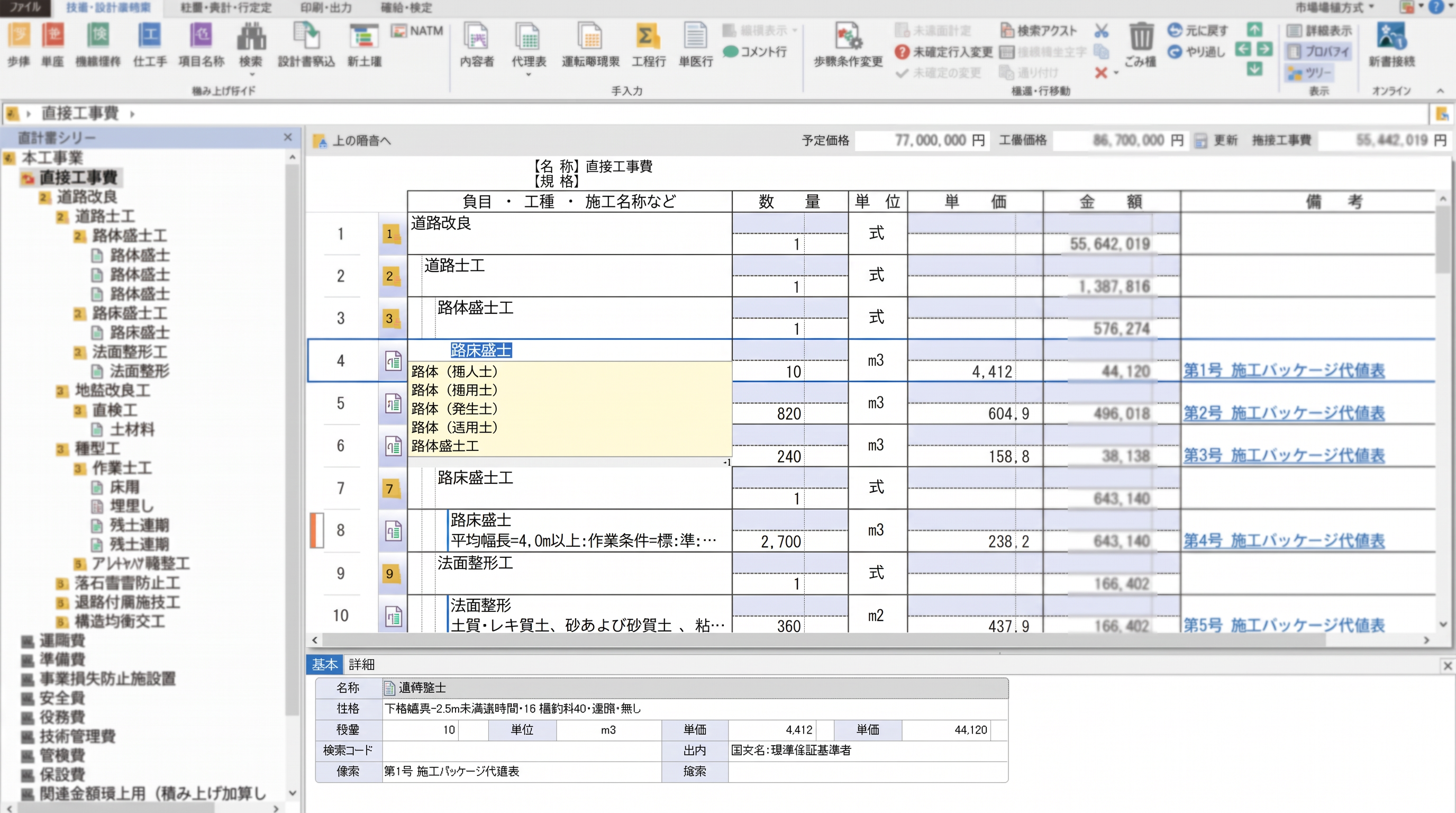Open link 第4号 施工パッケージ代価表
This screenshot has width=1456, height=813.
[x=1284, y=540]
